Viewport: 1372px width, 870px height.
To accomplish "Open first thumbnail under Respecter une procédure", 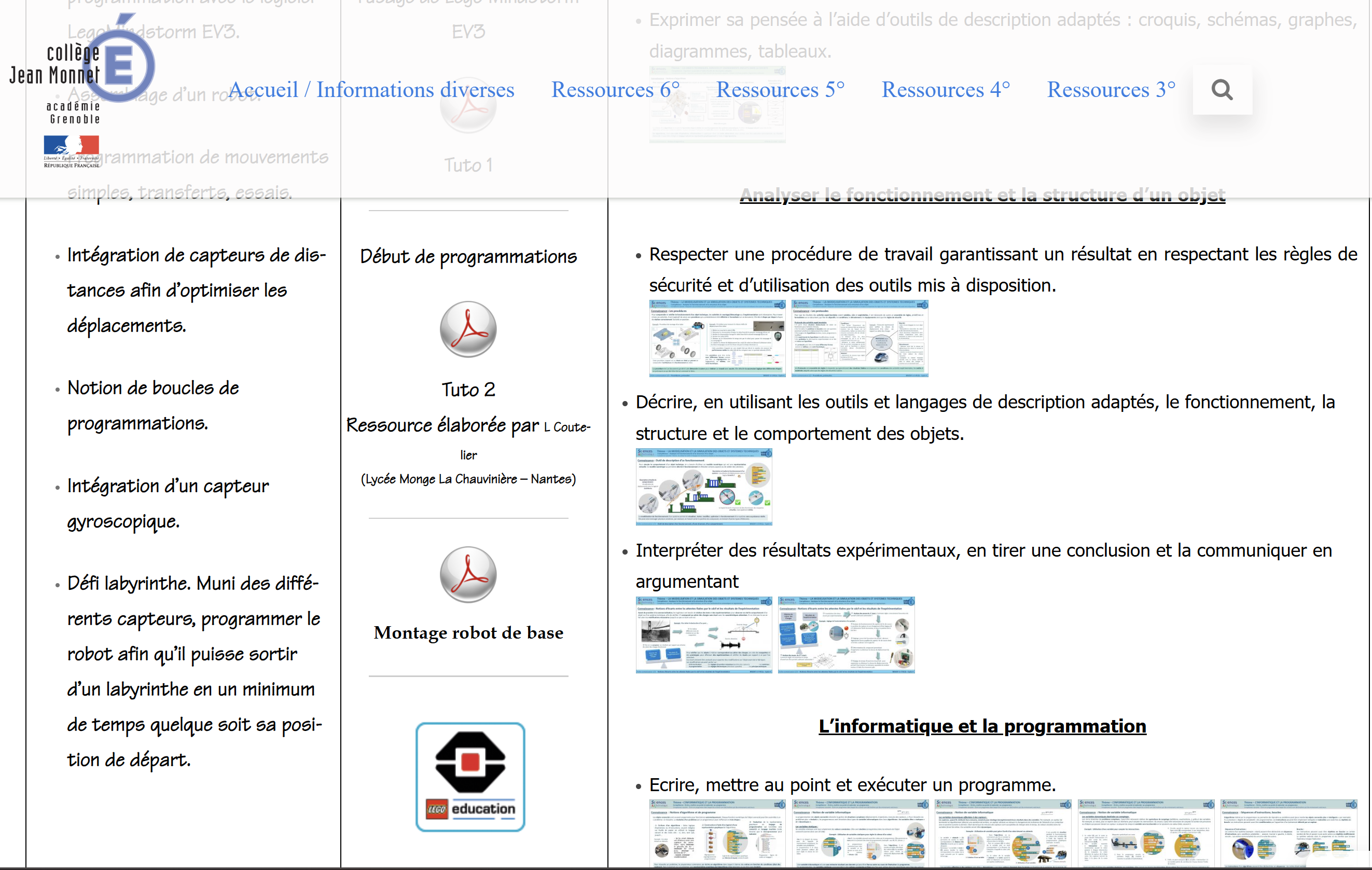I will [x=717, y=338].
